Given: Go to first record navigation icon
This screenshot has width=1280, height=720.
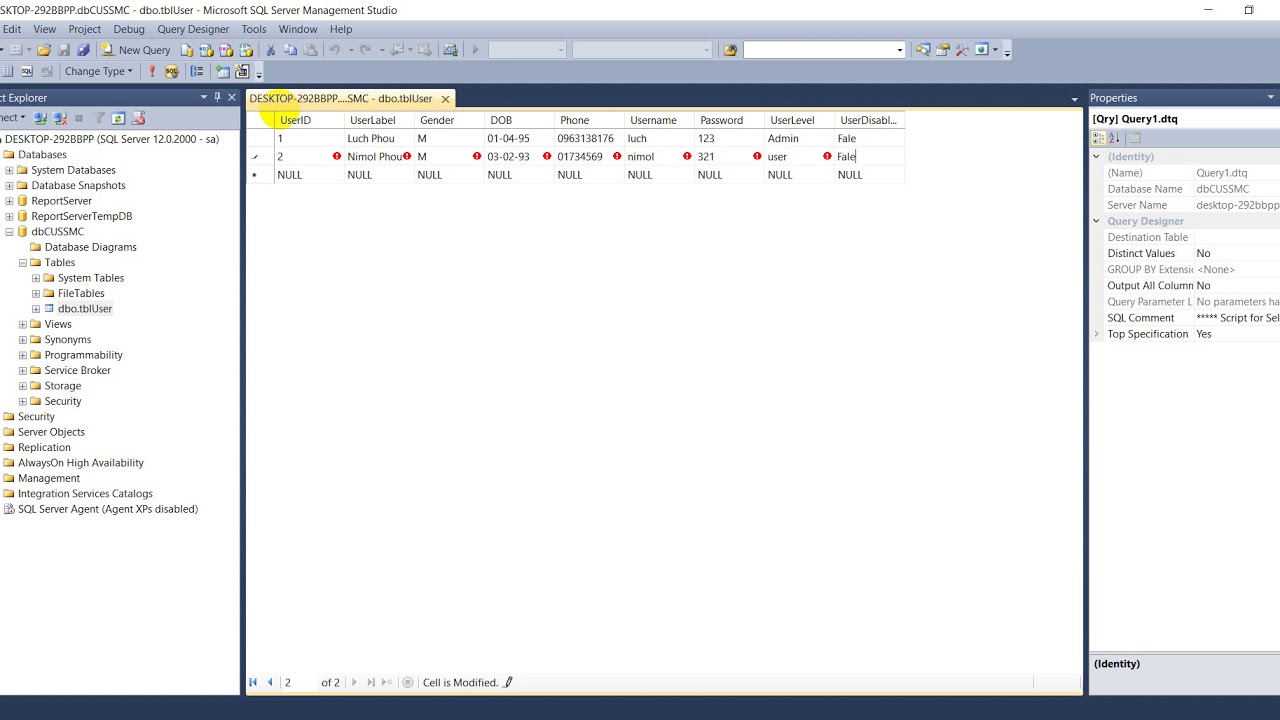Looking at the screenshot, I should tap(253, 682).
